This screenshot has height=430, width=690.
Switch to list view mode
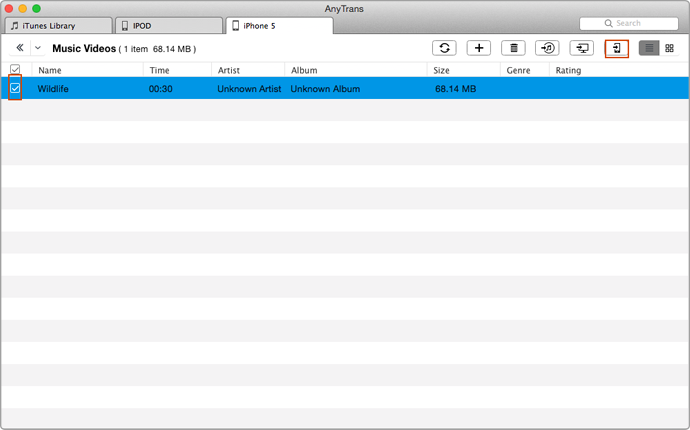pyautogui.click(x=649, y=48)
